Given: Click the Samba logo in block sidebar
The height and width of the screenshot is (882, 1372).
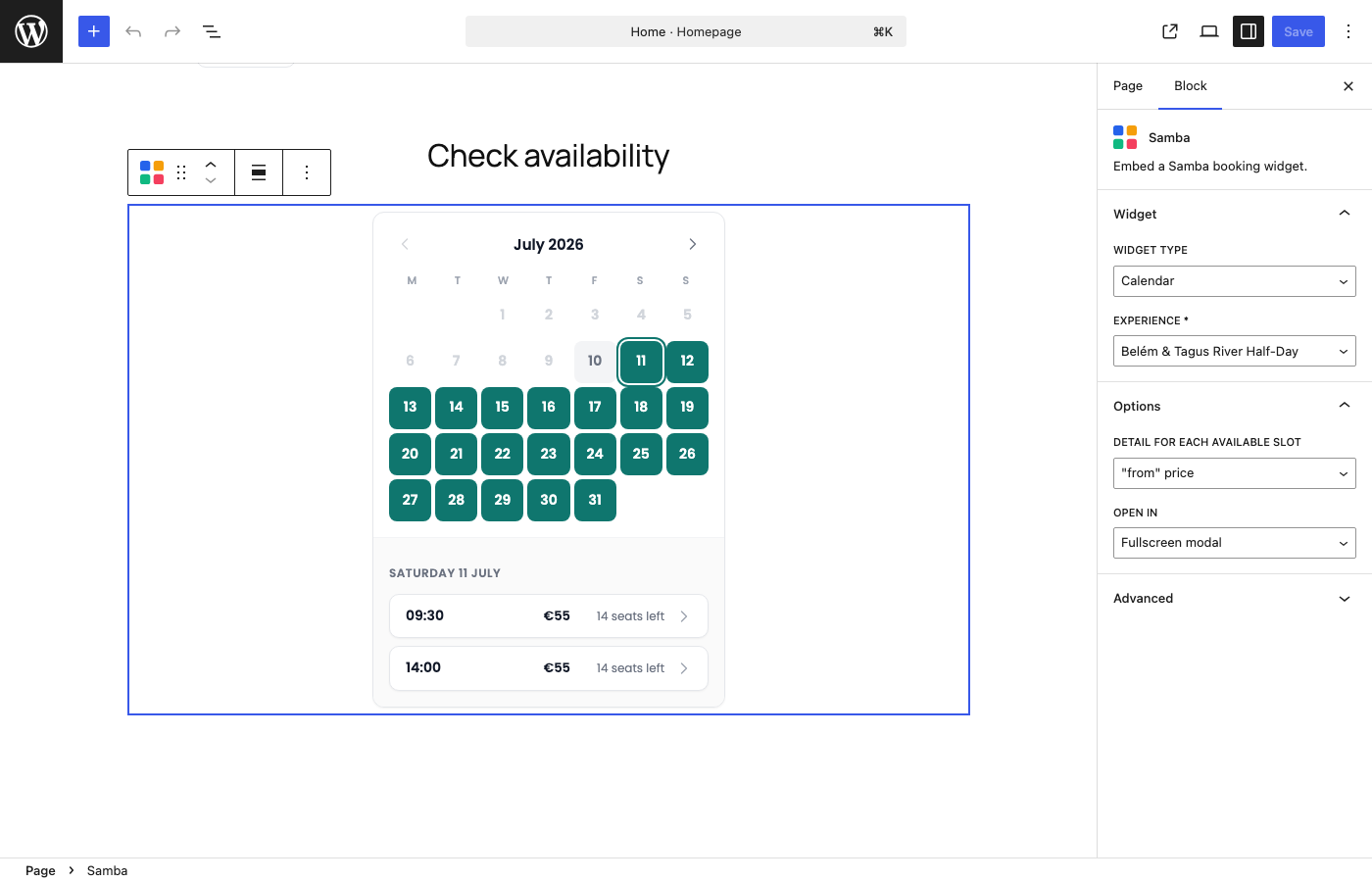Looking at the screenshot, I should (x=1125, y=137).
